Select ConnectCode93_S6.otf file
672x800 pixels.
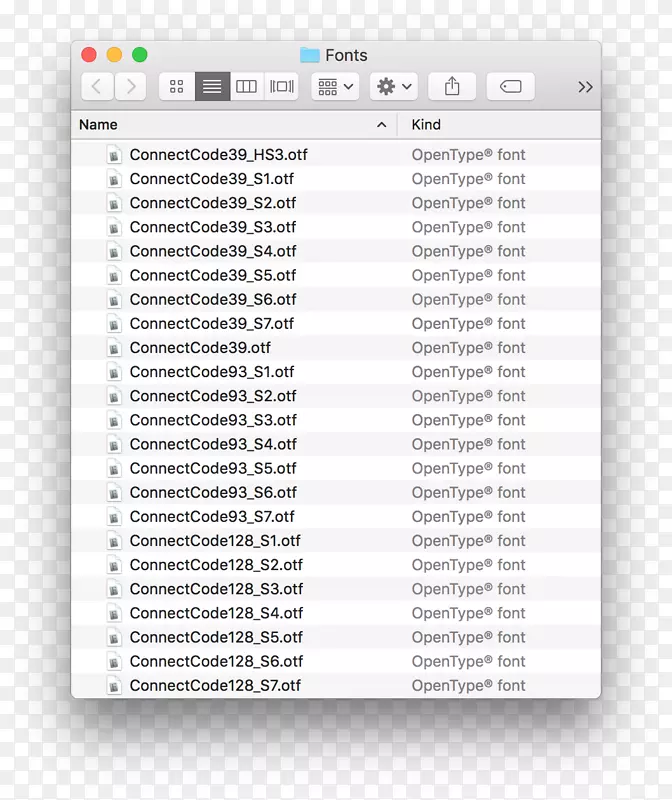[336, 492]
